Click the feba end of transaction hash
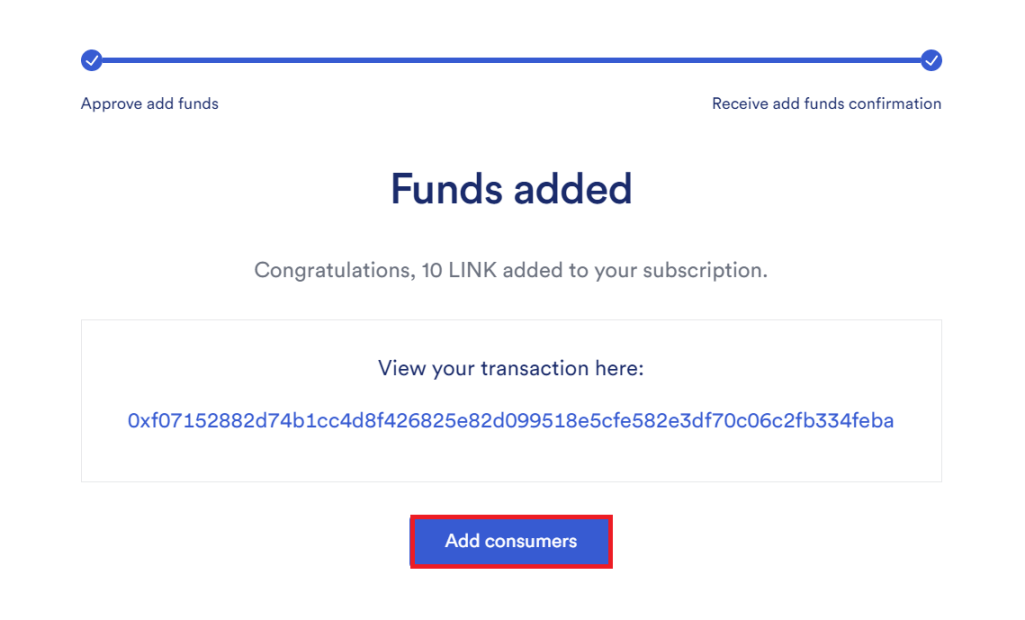Screen dimensions: 1025x620 click(x=874, y=421)
